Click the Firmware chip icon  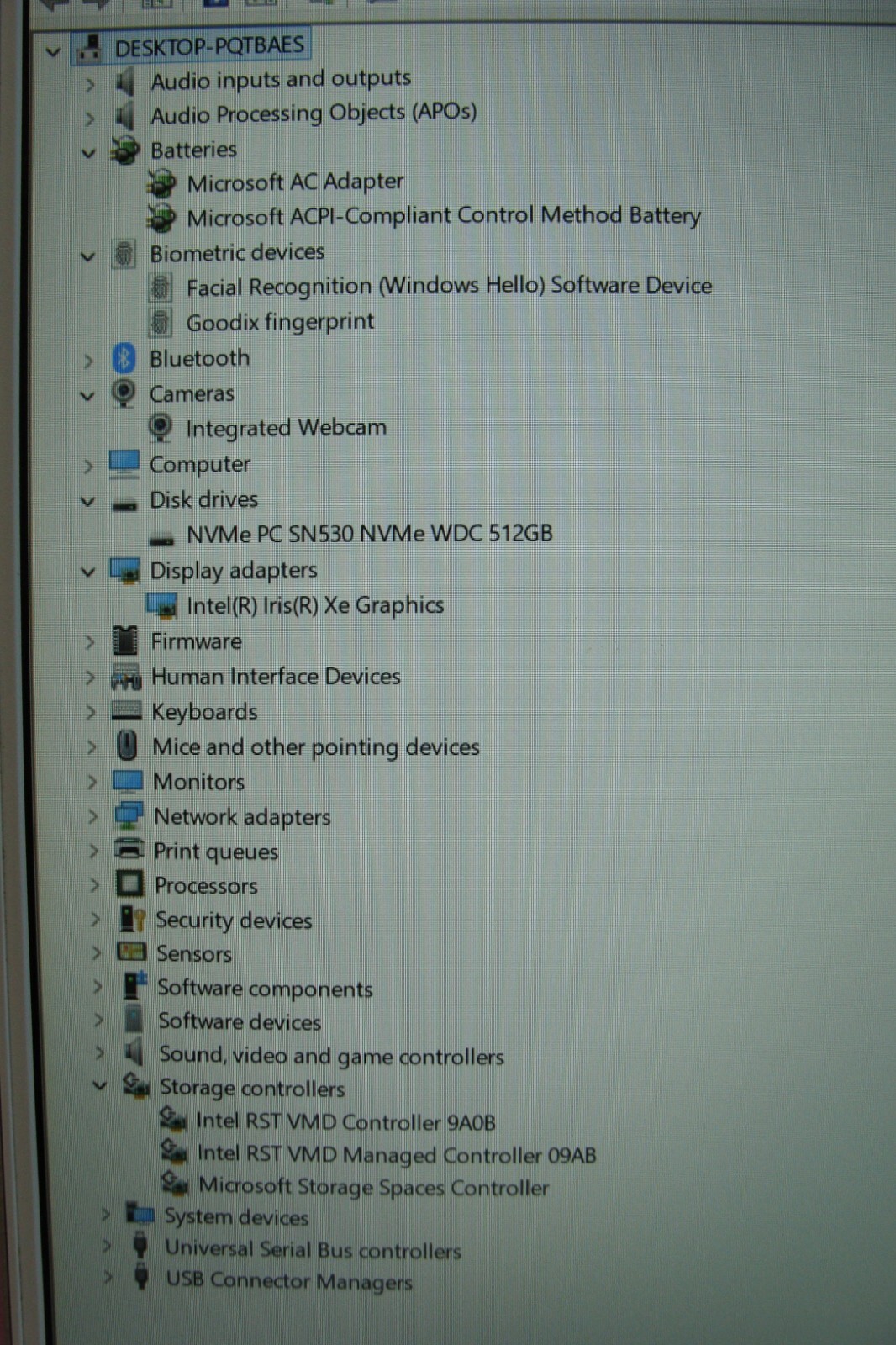pos(125,641)
